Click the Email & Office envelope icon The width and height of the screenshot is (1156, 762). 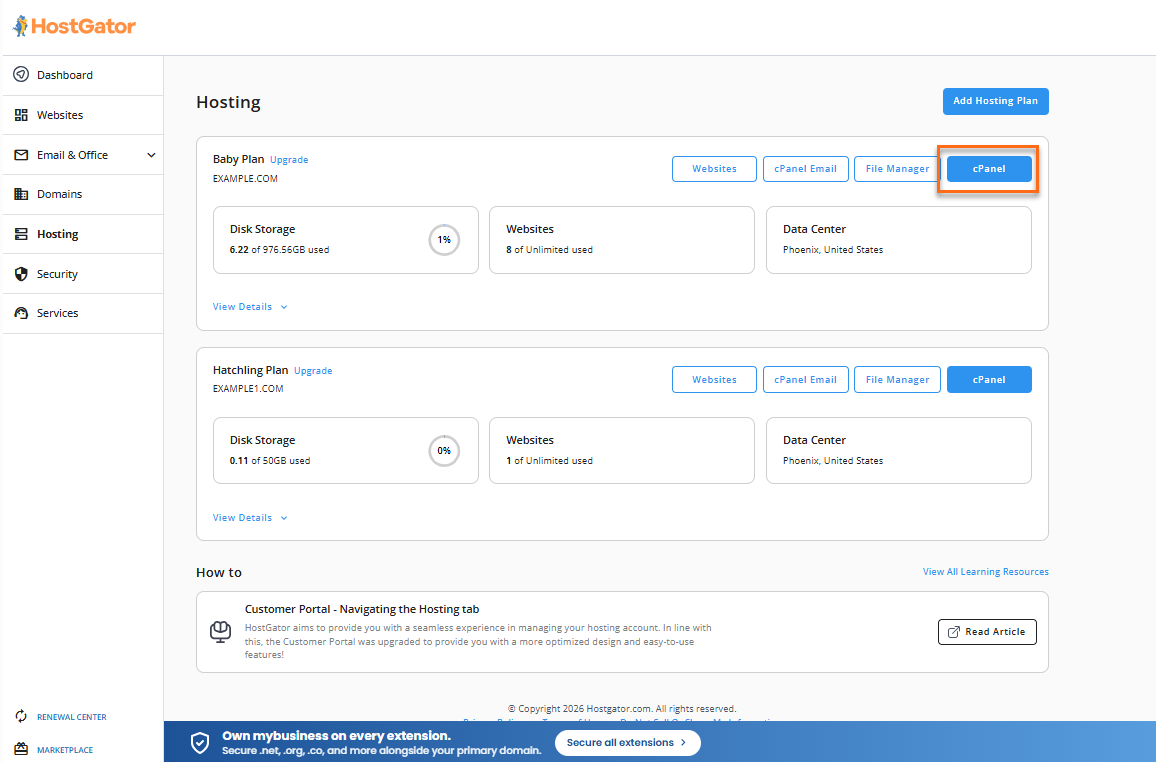(21, 155)
